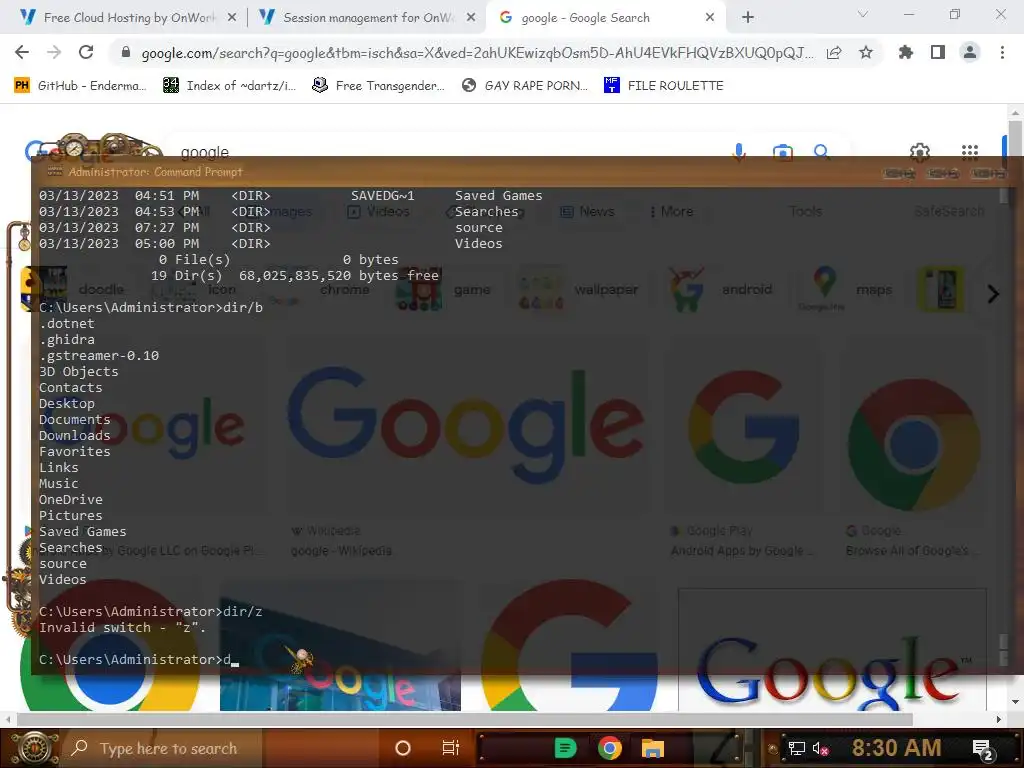This screenshot has width=1024, height=768.
Task: Select the News search tab
Action: point(587,212)
